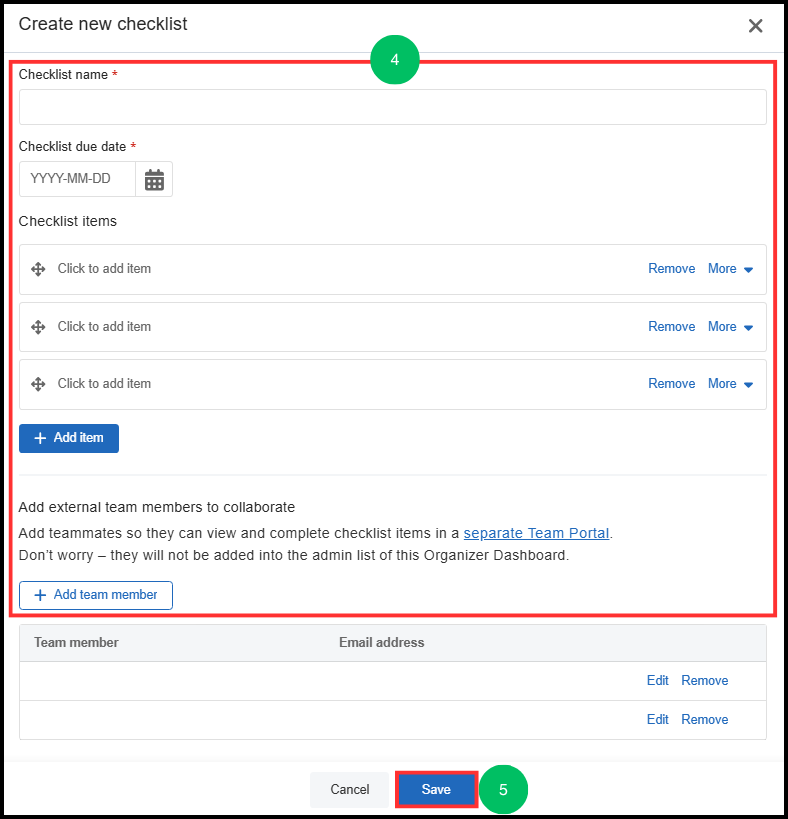Open the separate Team Portal link

click(x=536, y=533)
